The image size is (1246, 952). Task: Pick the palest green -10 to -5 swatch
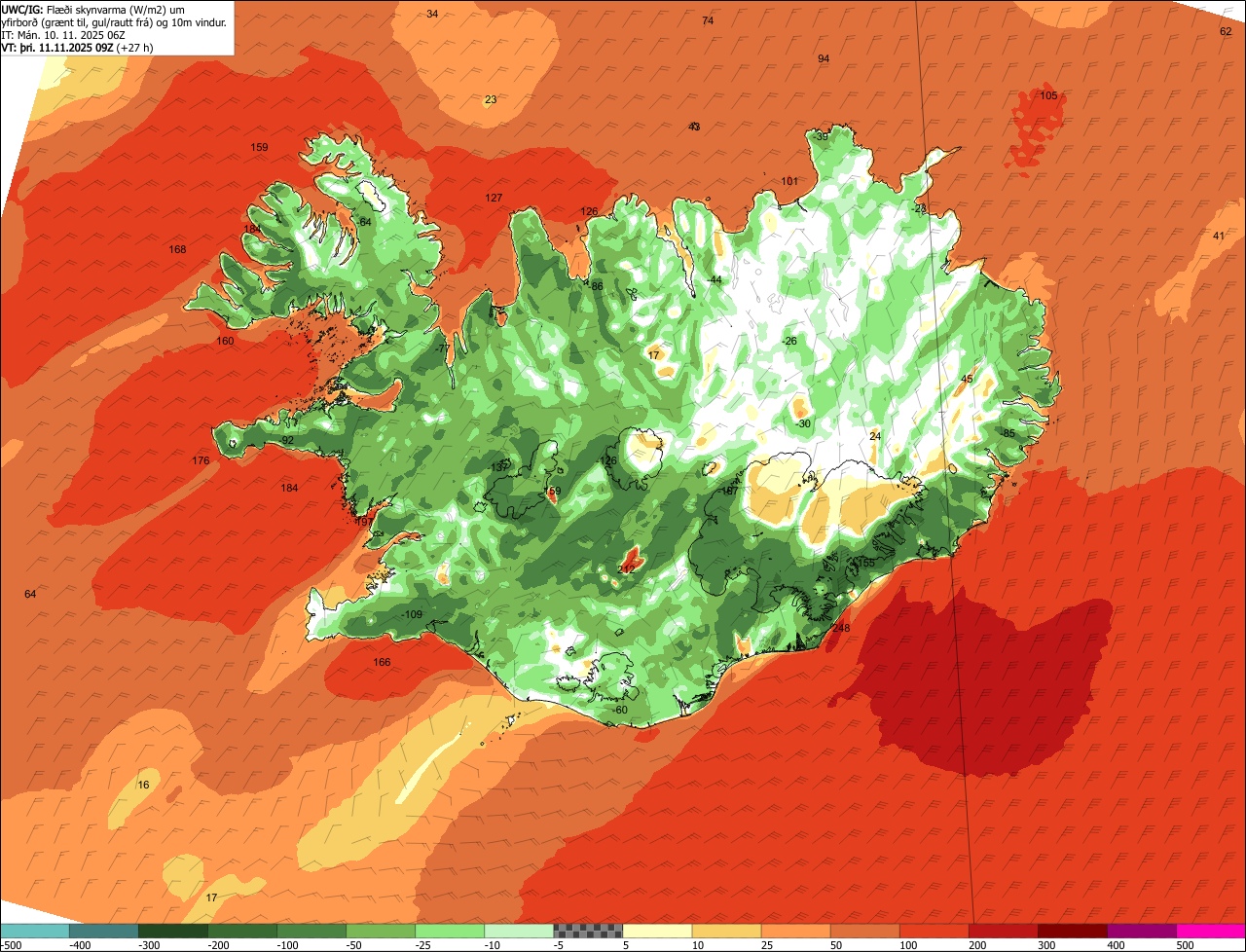tap(519, 931)
